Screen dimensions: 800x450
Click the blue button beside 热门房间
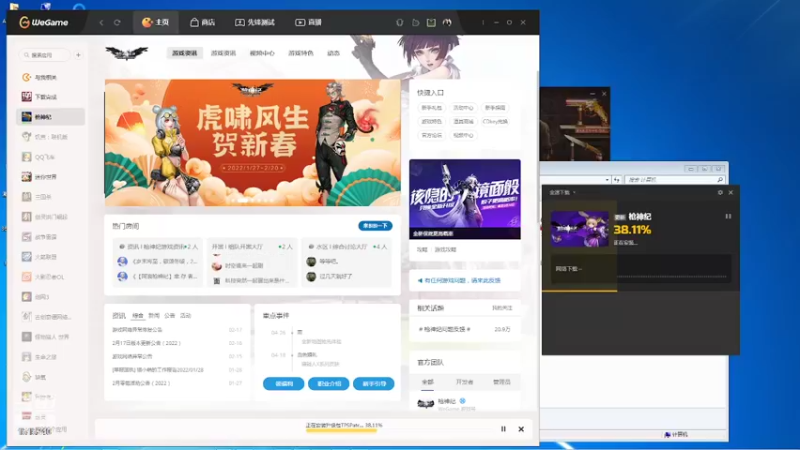click(x=376, y=226)
